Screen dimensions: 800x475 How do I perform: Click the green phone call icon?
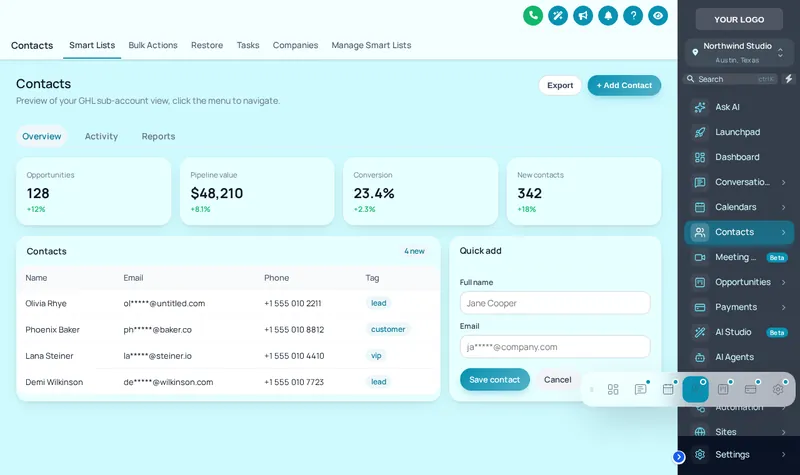[x=533, y=16]
